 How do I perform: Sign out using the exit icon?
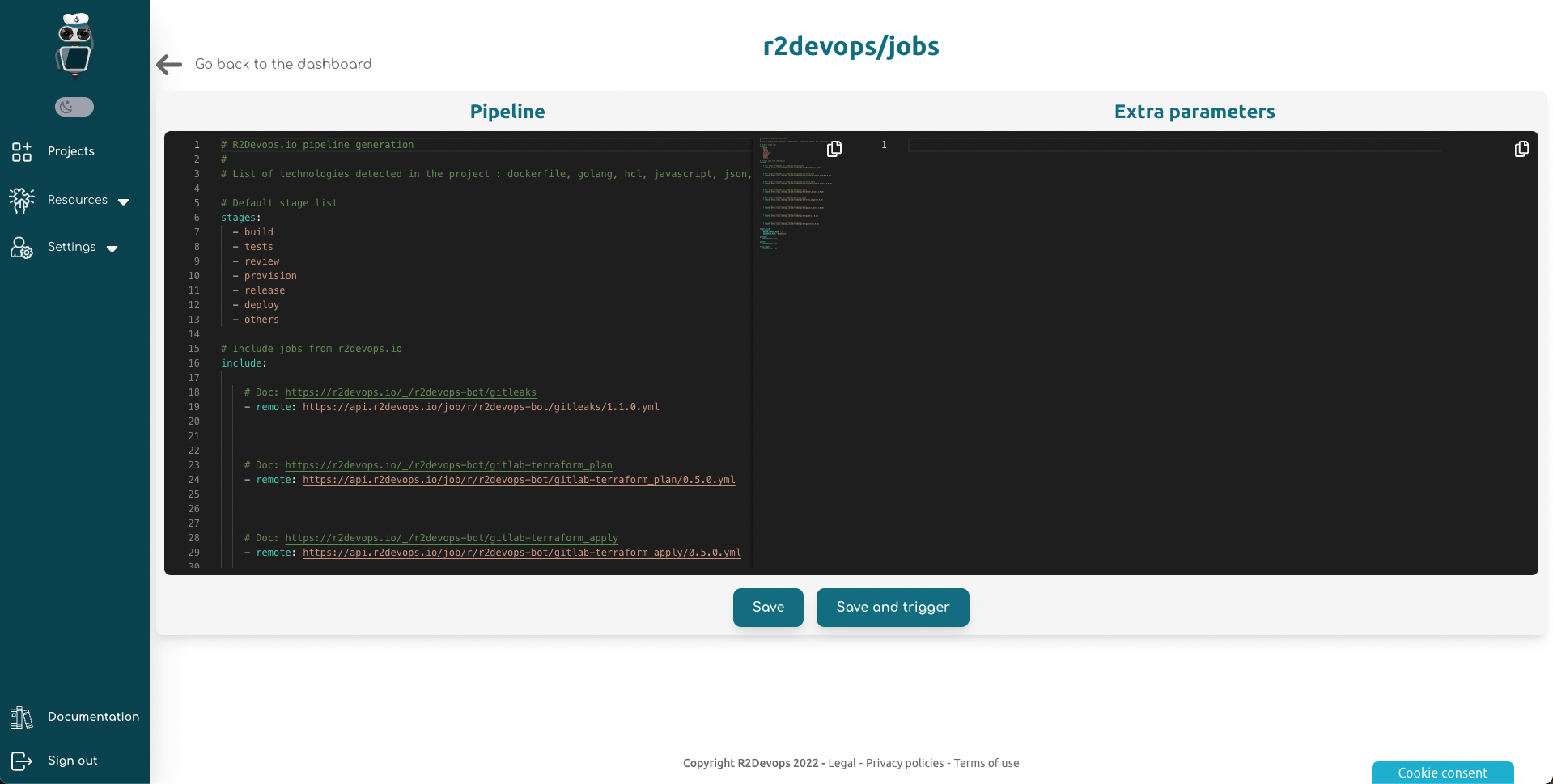[x=22, y=761]
